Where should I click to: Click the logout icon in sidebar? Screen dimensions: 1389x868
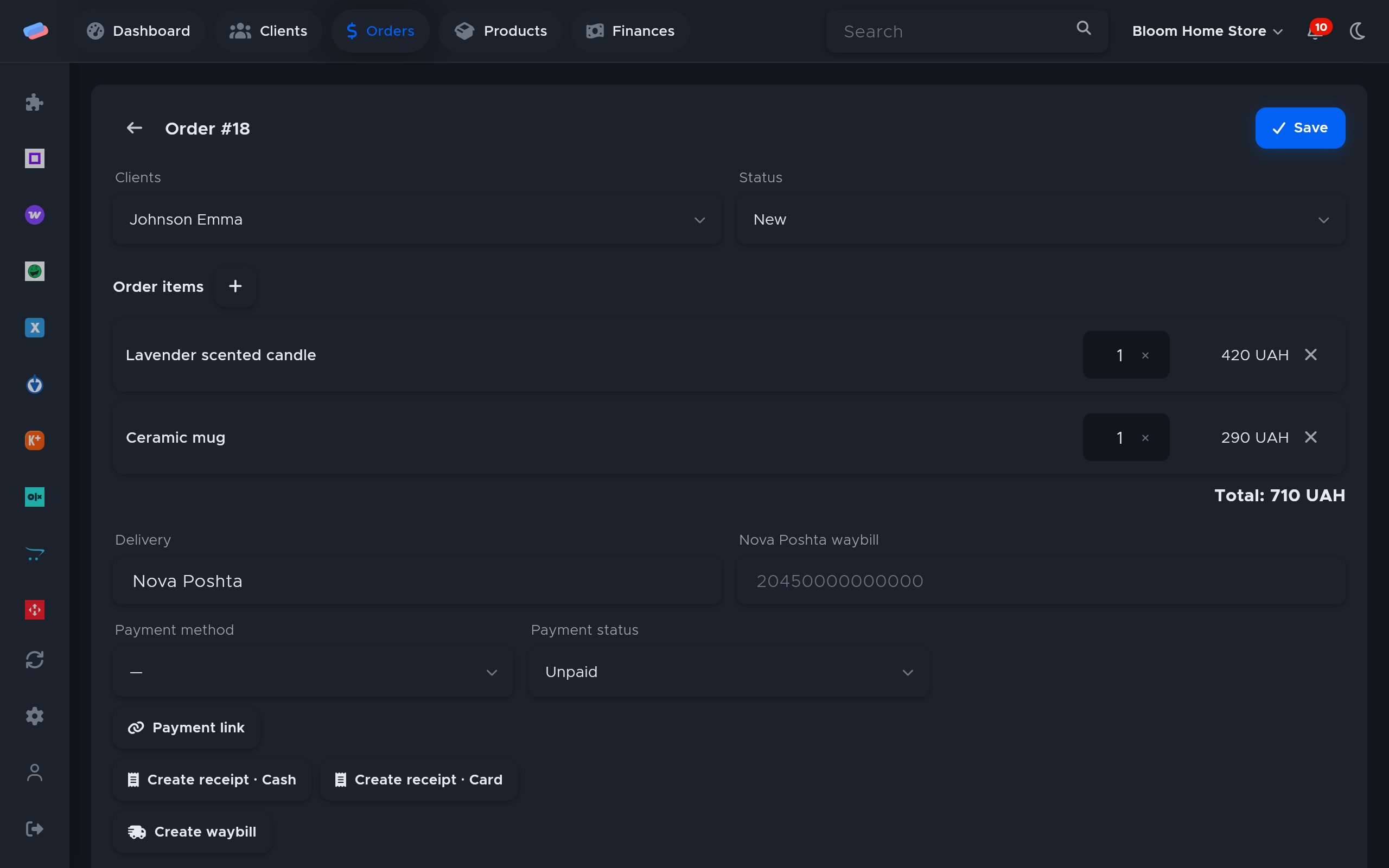coord(34,829)
